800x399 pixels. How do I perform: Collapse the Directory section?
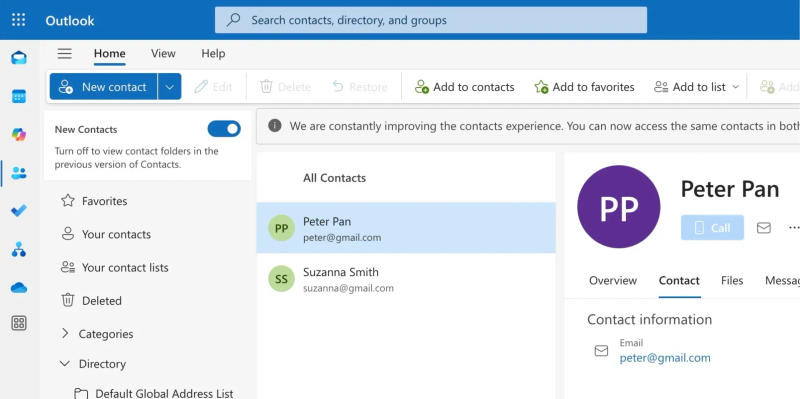(65, 364)
